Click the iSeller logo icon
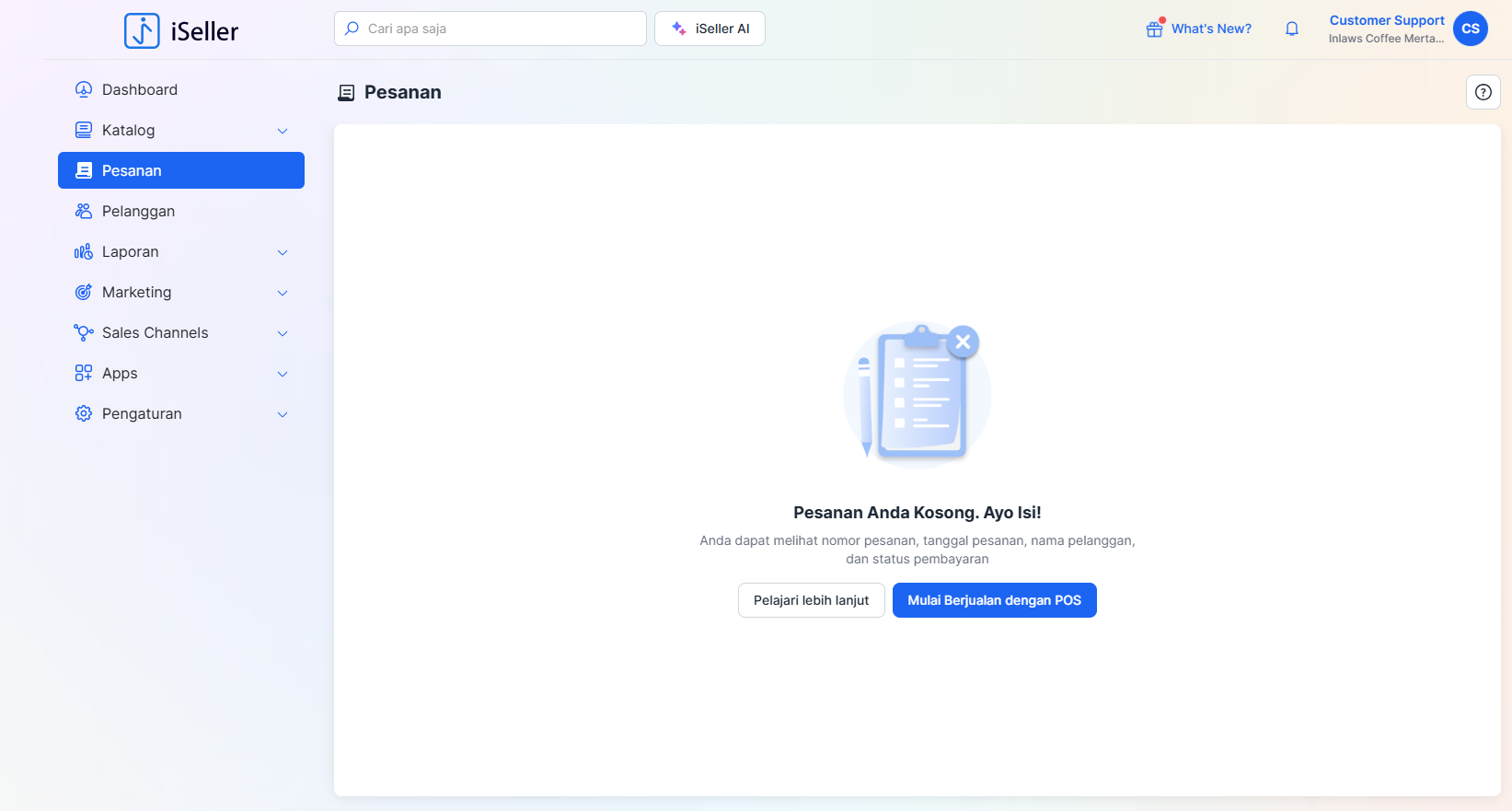Viewport: 1512px width, 811px height. [142, 30]
